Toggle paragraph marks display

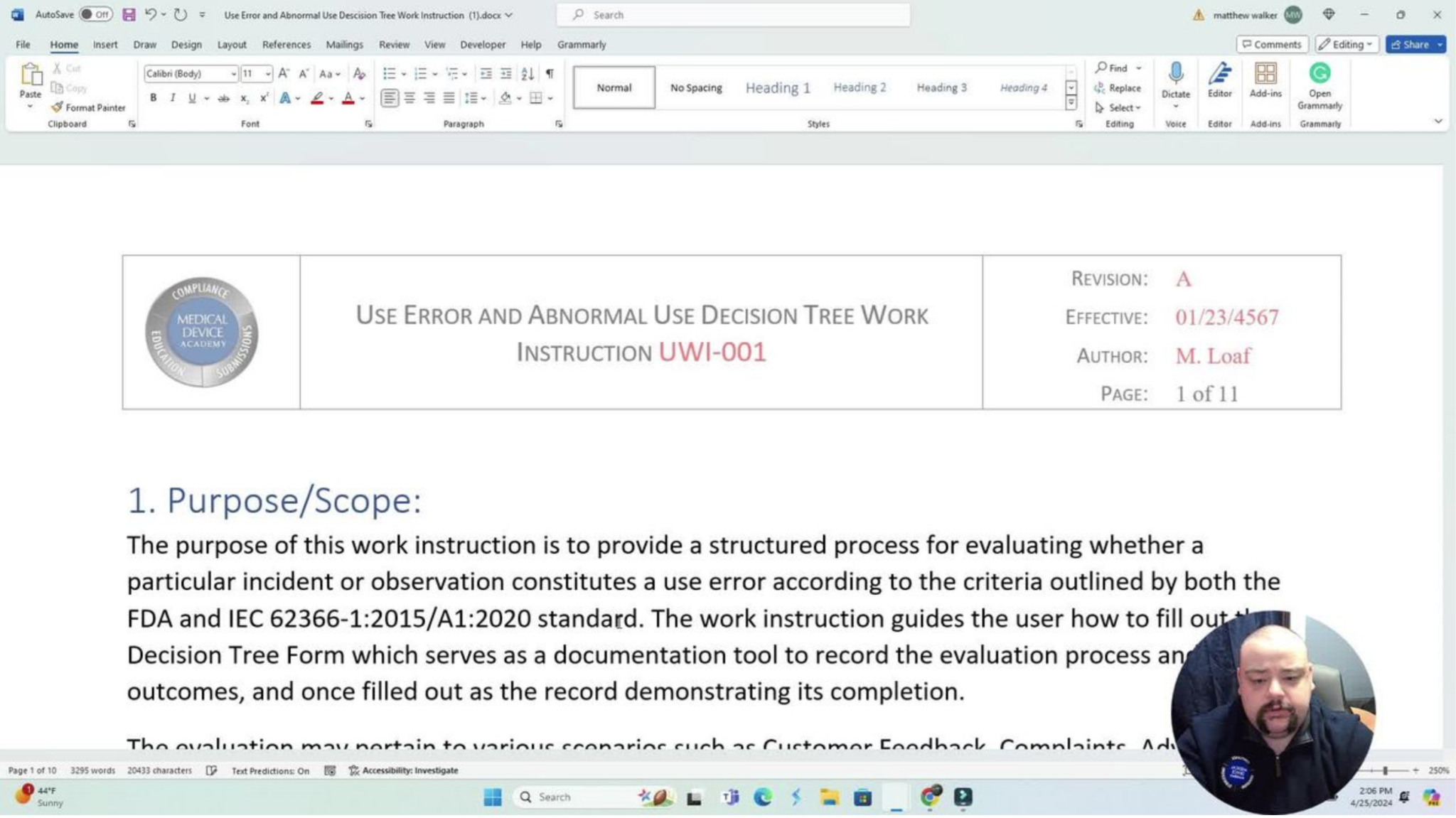[x=550, y=72]
